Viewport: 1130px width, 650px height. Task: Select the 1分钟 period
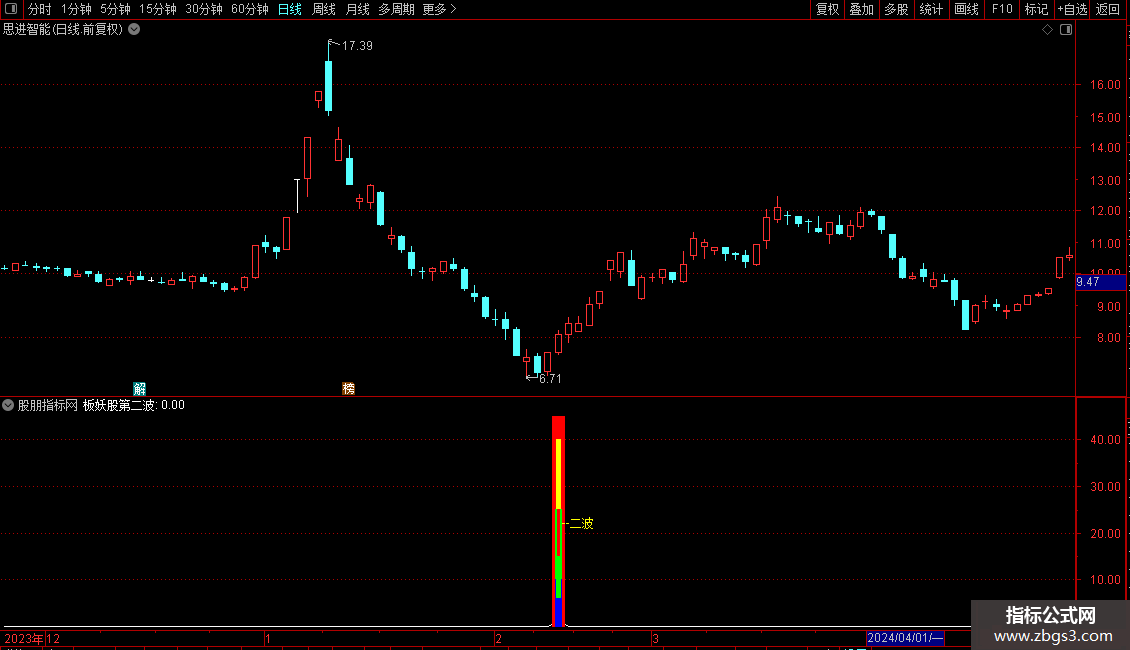click(x=76, y=9)
